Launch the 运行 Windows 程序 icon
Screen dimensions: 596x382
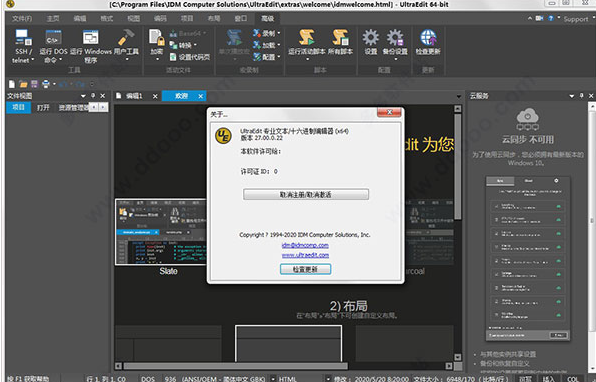click(x=90, y=37)
